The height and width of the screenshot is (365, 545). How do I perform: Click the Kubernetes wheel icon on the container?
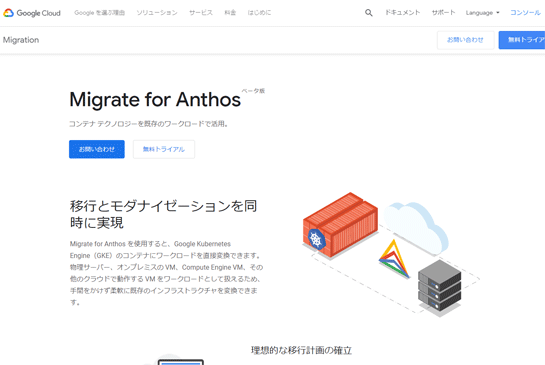tap(316, 239)
